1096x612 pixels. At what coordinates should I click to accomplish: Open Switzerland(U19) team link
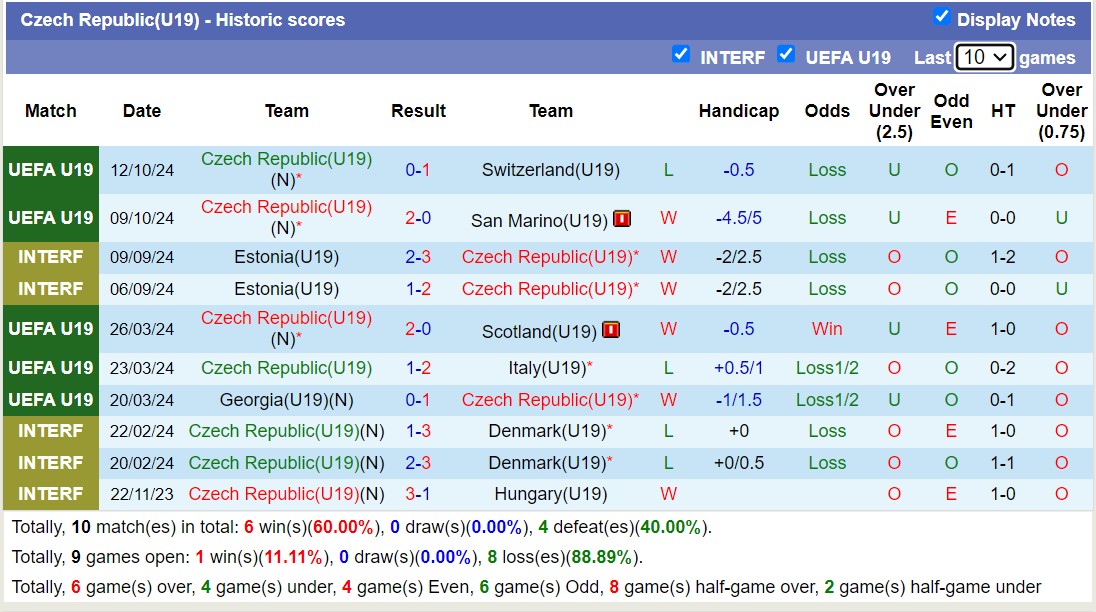tap(550, 170)
